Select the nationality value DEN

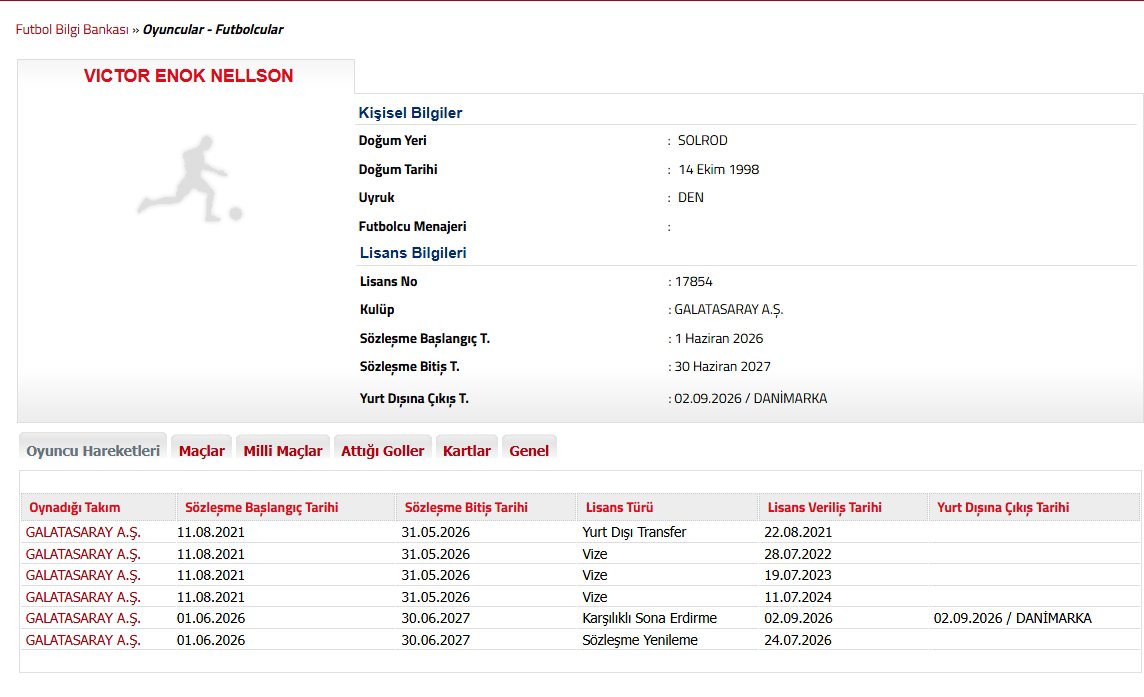point(691,198)
